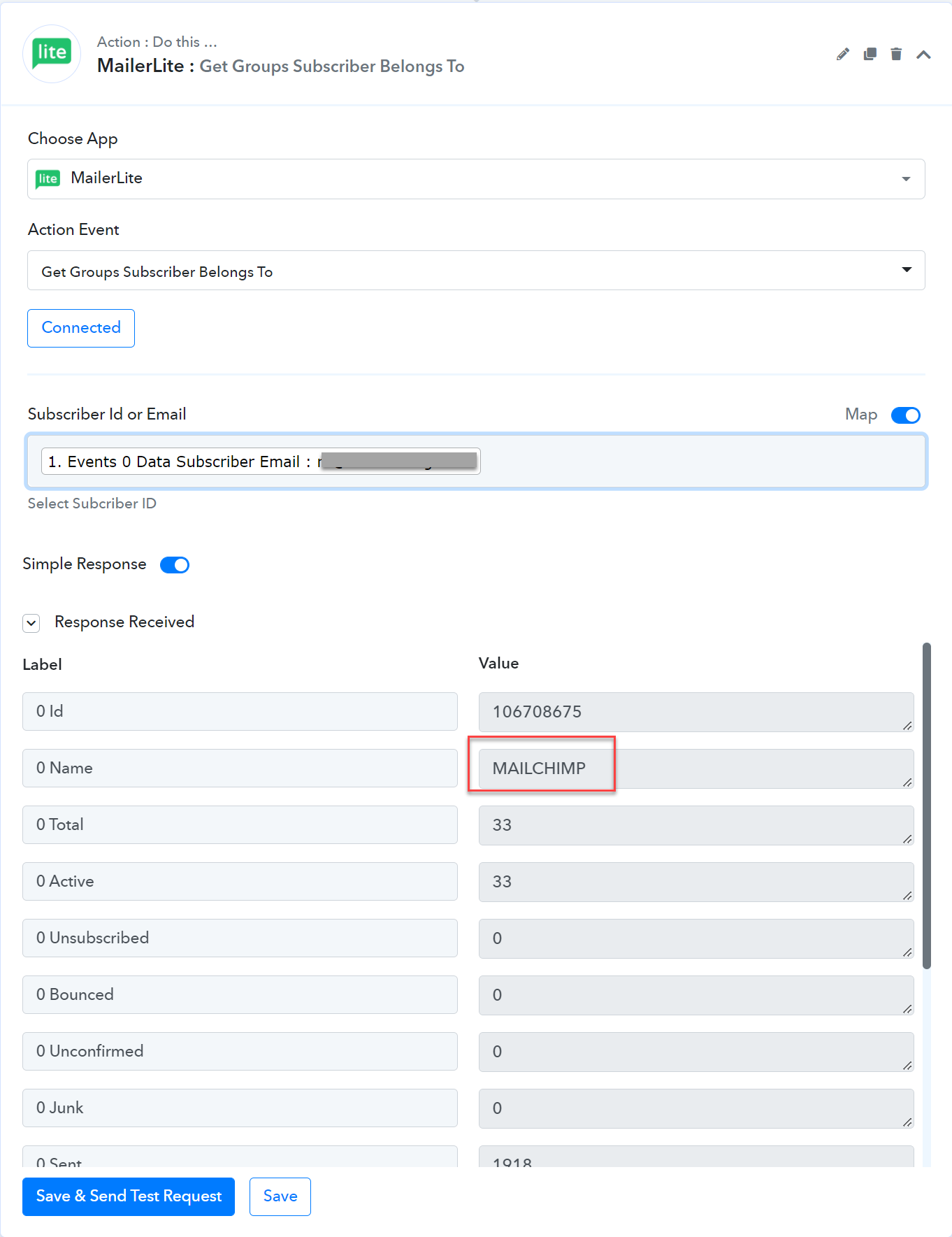The height and width of the screenshot is (1237, 952).
Task: Click the large MailerLite logo in header
Action: (x=52, y=54)
